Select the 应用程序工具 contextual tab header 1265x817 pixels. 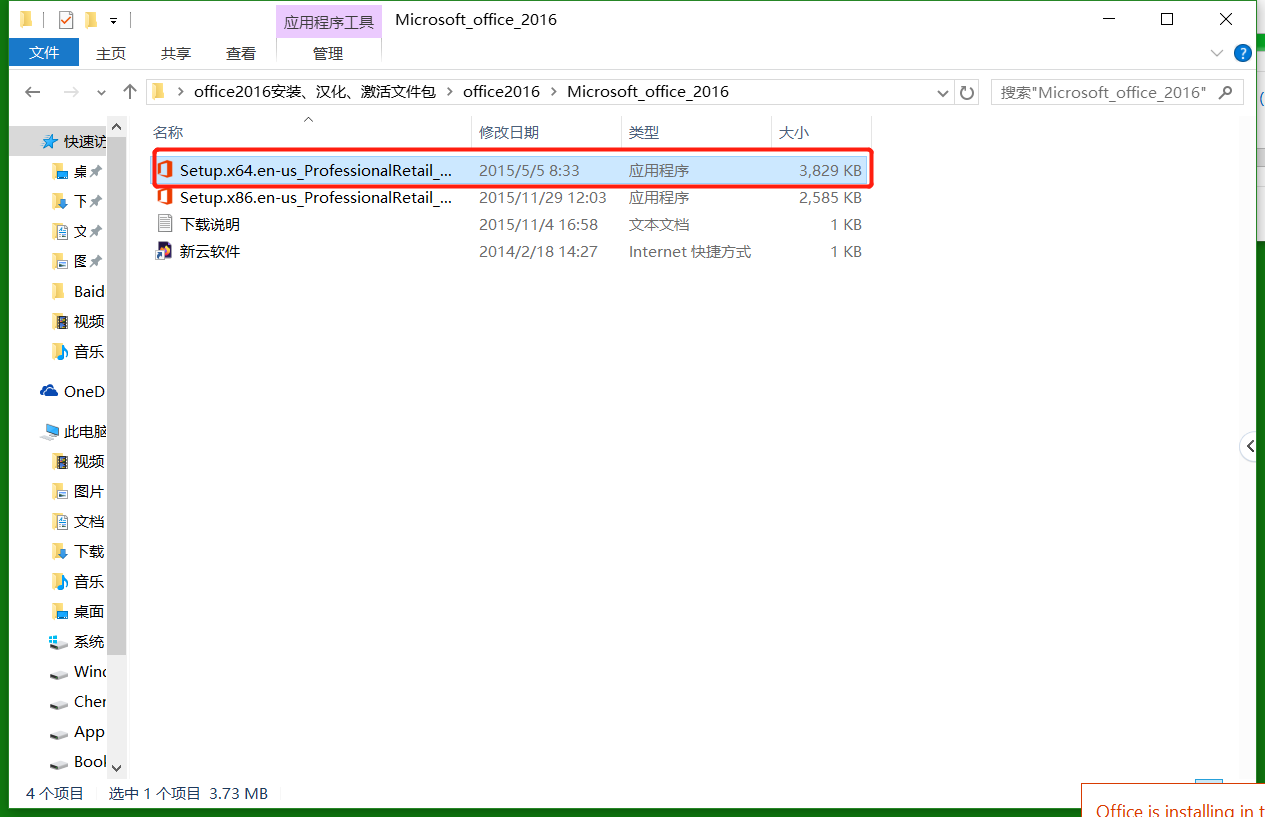click(328, 21)
